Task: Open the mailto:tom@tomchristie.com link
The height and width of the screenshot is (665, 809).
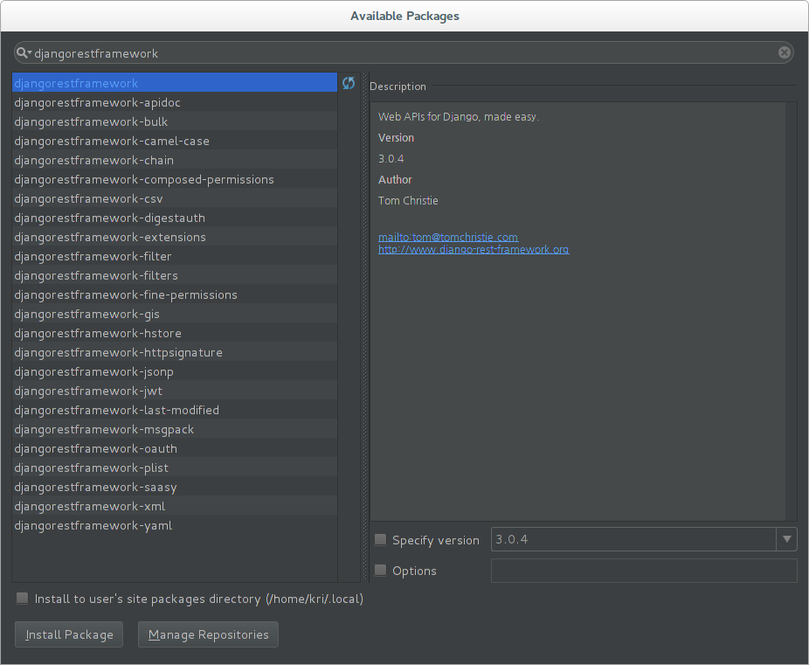Action: point(448,237)
